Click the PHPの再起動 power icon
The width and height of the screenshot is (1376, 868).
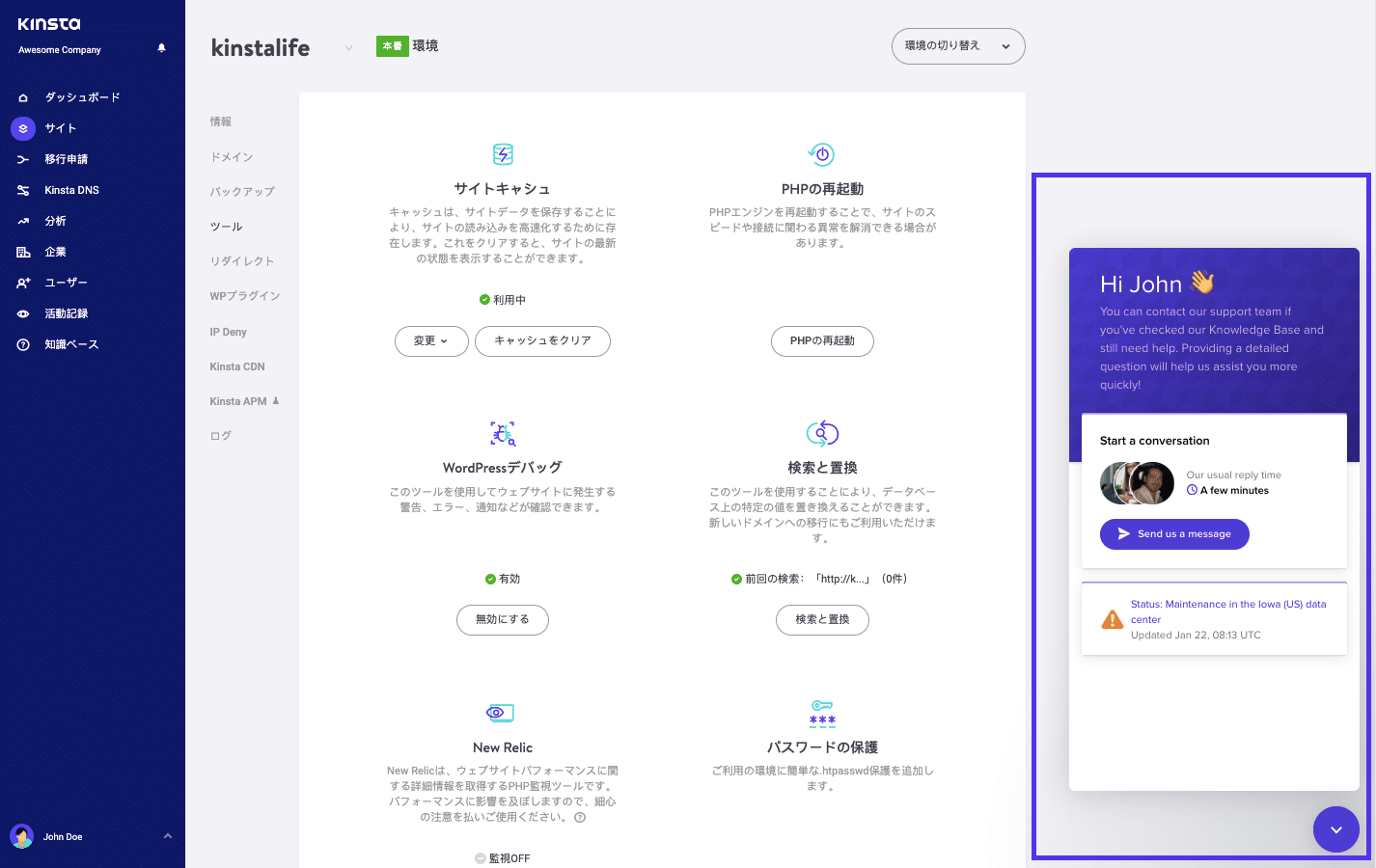tap(822, 153)
